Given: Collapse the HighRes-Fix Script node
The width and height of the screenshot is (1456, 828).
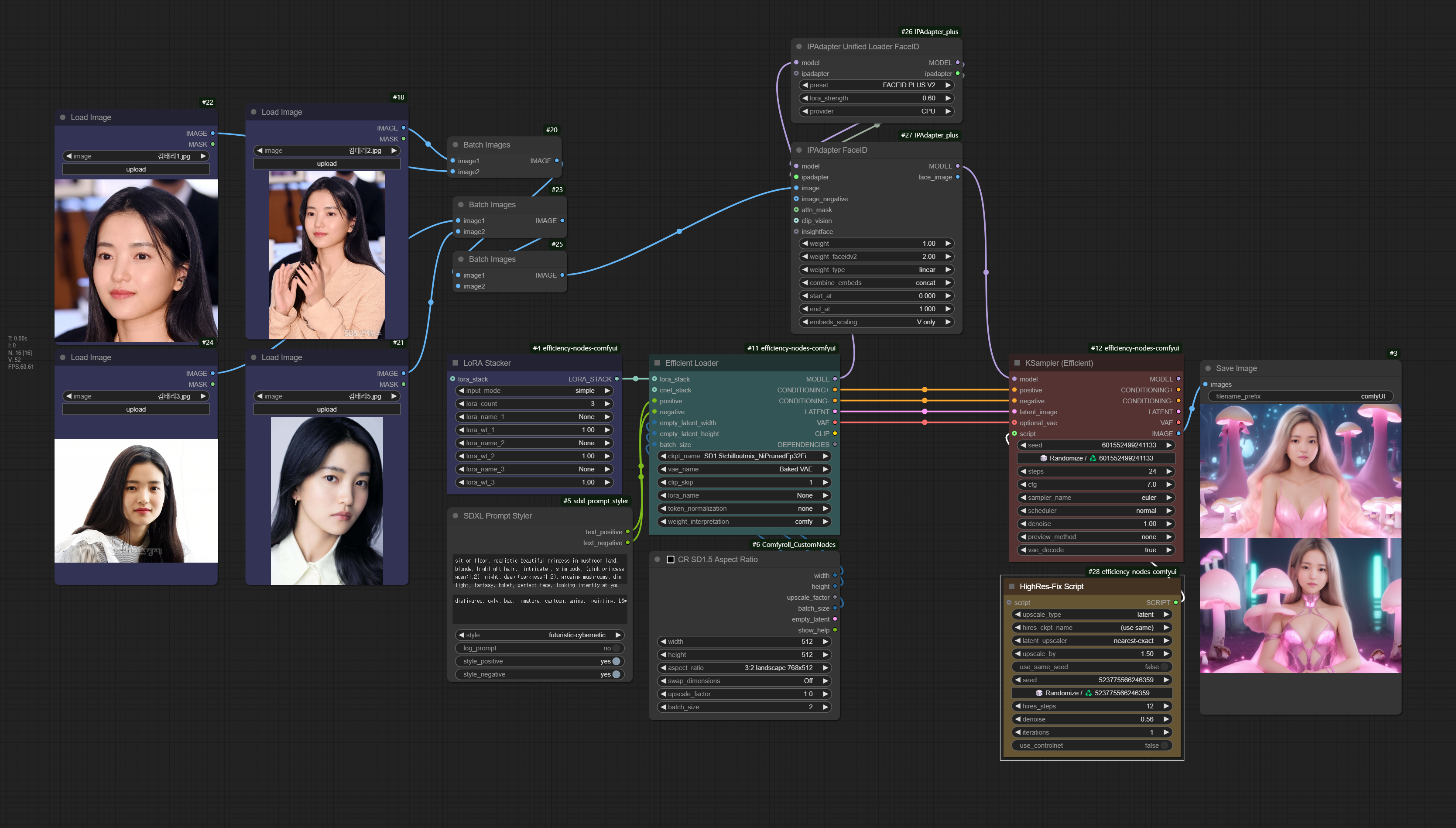Looking at the screenshot, I should 1011,586.
